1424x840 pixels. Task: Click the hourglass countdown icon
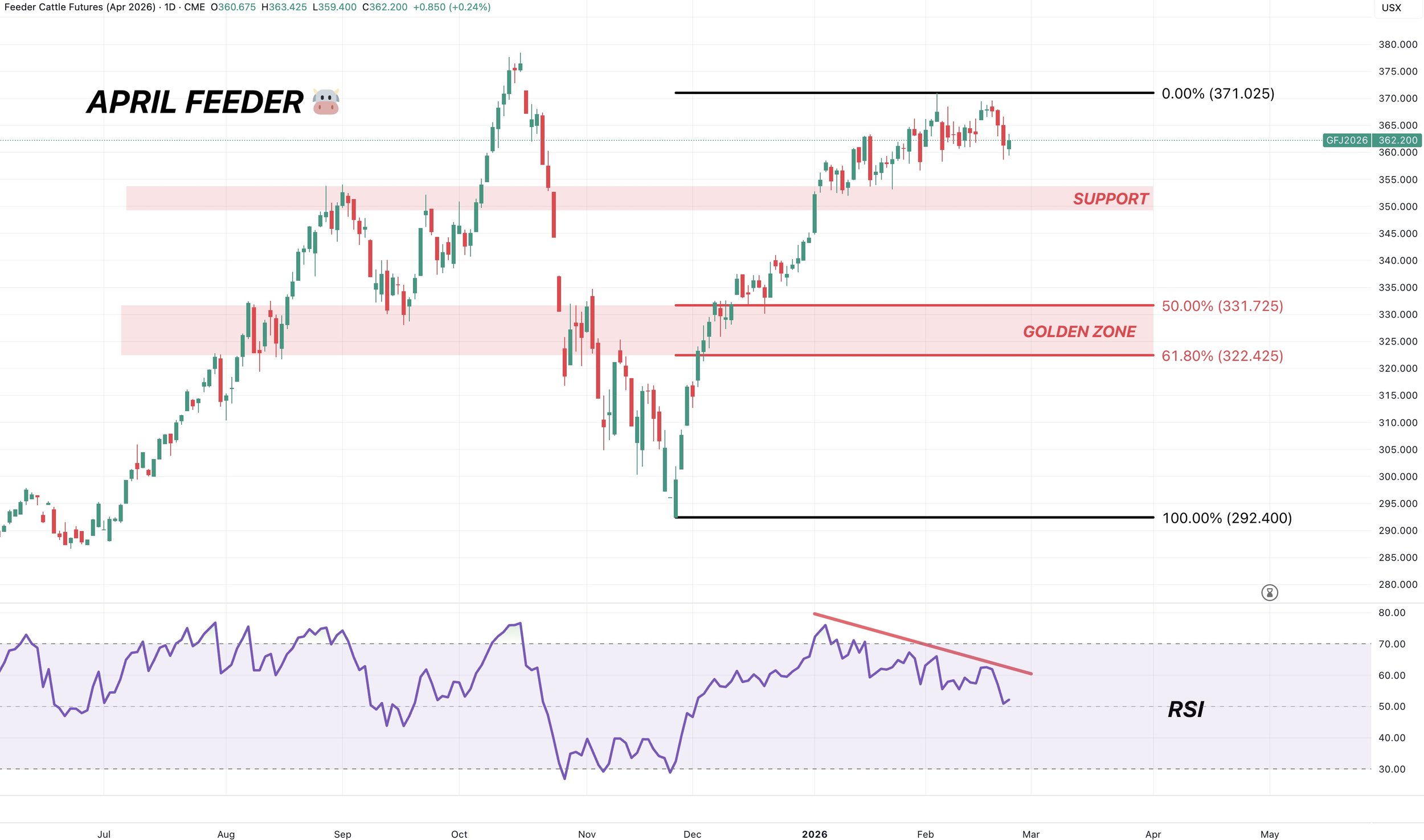(x=1269, y=593)
